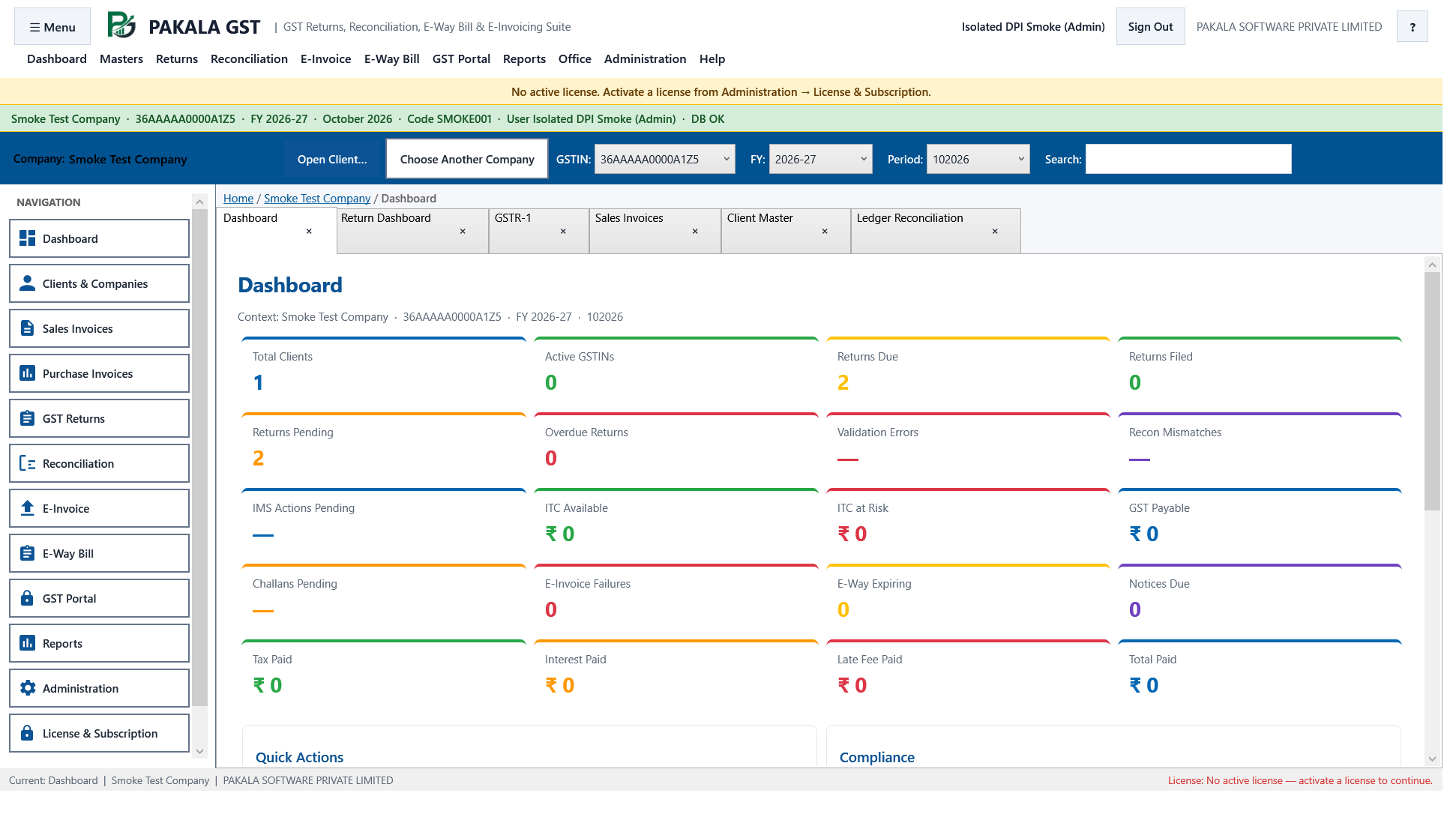Click the Sales Invoices document icon
The height and width of the screenshot is (826, 1456).
pyautogui.click(x=27, y=328)
